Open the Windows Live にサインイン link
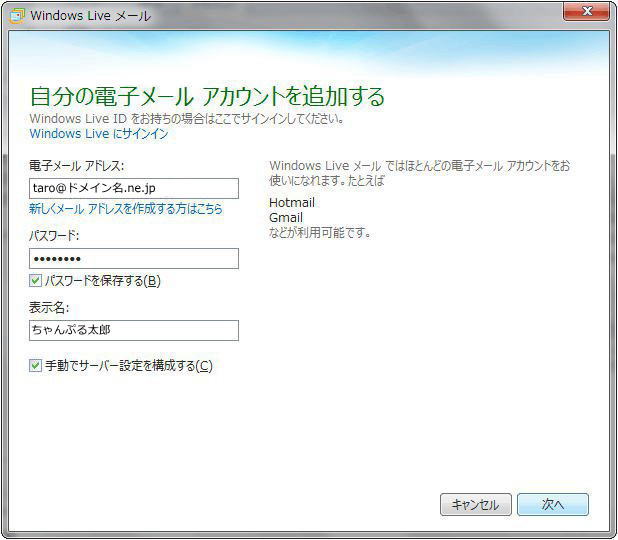 coord(99,134)
